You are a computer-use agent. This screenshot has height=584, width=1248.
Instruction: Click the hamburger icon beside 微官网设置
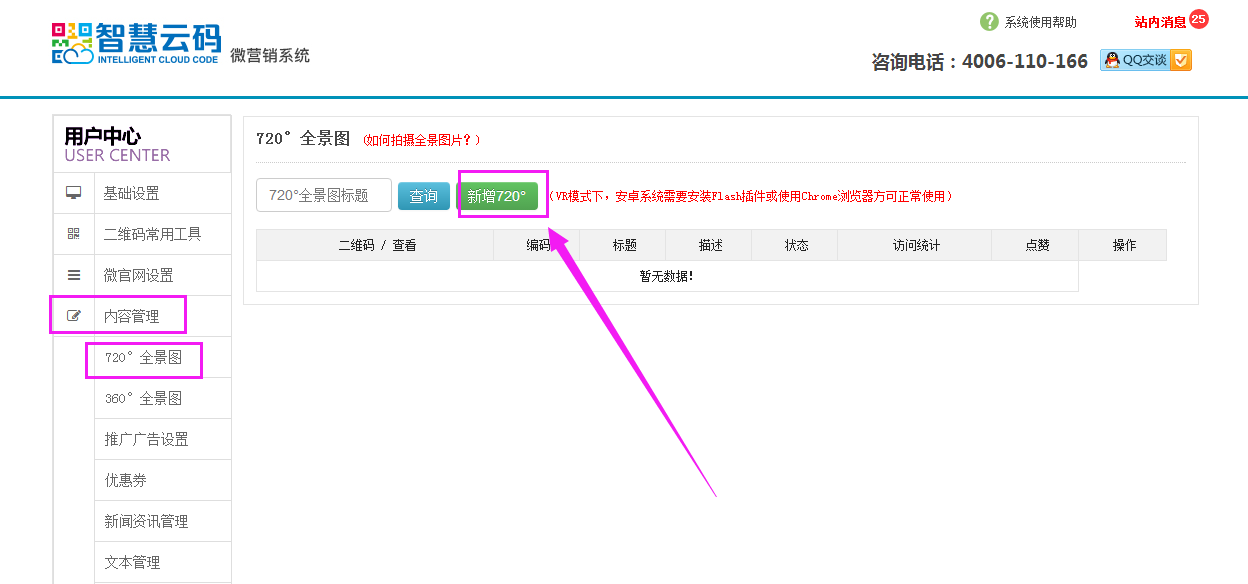tap(74, 275)
